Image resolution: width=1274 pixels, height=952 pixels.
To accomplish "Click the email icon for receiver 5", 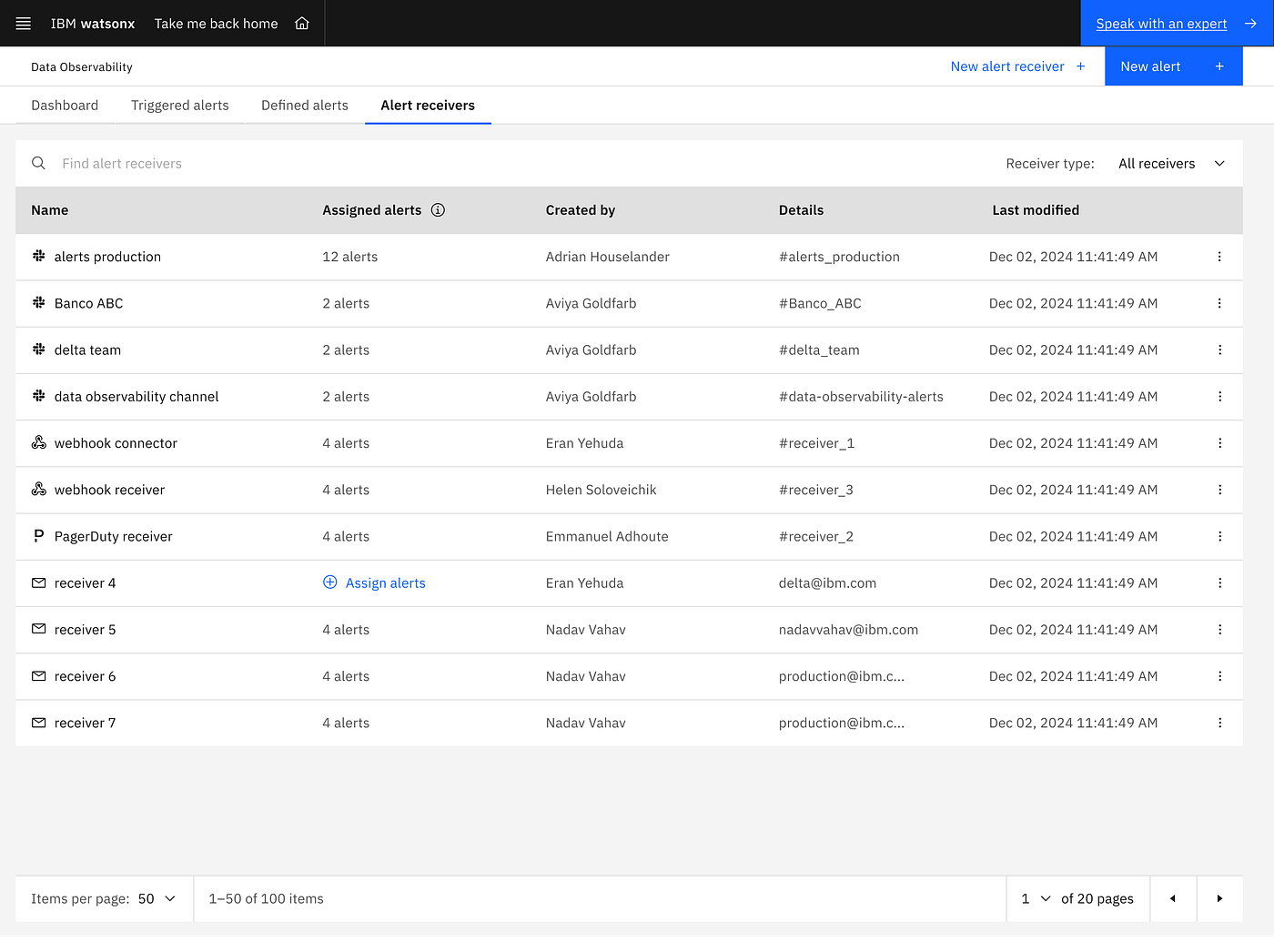I will [38, 629].
